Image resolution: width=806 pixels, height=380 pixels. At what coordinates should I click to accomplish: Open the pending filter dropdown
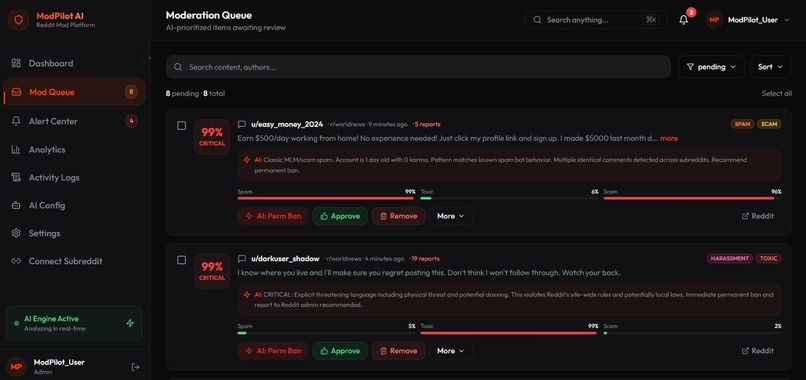(711, 67)
